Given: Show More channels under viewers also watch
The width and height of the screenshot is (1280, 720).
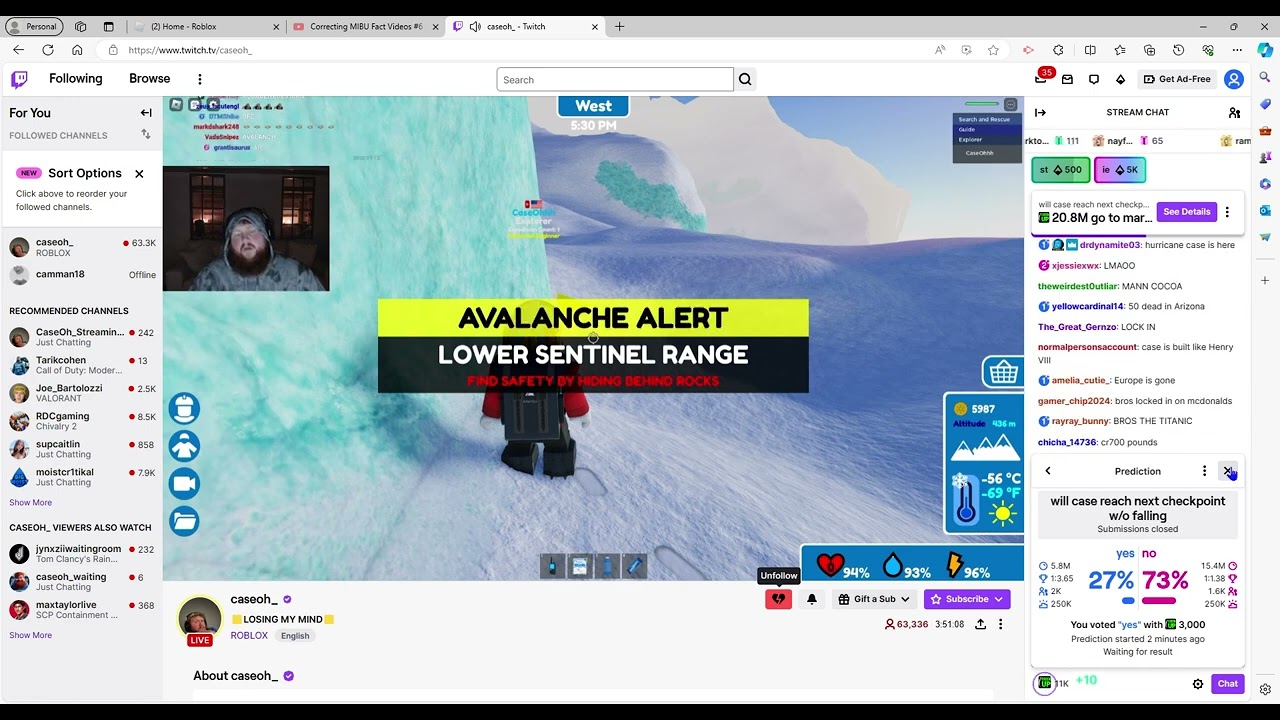Looking at the screenshot, I should click(31, 635).
